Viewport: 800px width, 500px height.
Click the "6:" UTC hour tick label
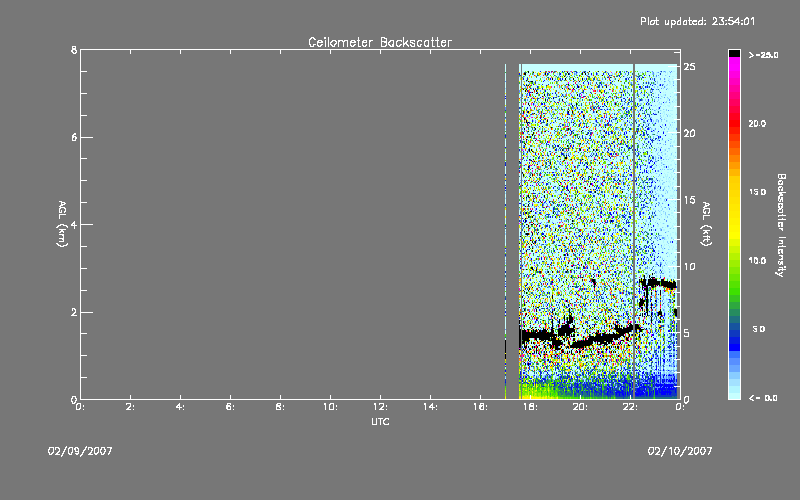point(231,407)
